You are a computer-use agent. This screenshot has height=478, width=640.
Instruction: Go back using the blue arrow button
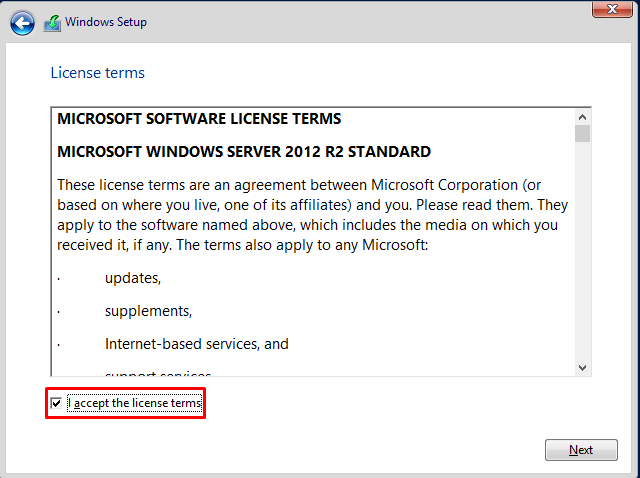coord(22,23)
